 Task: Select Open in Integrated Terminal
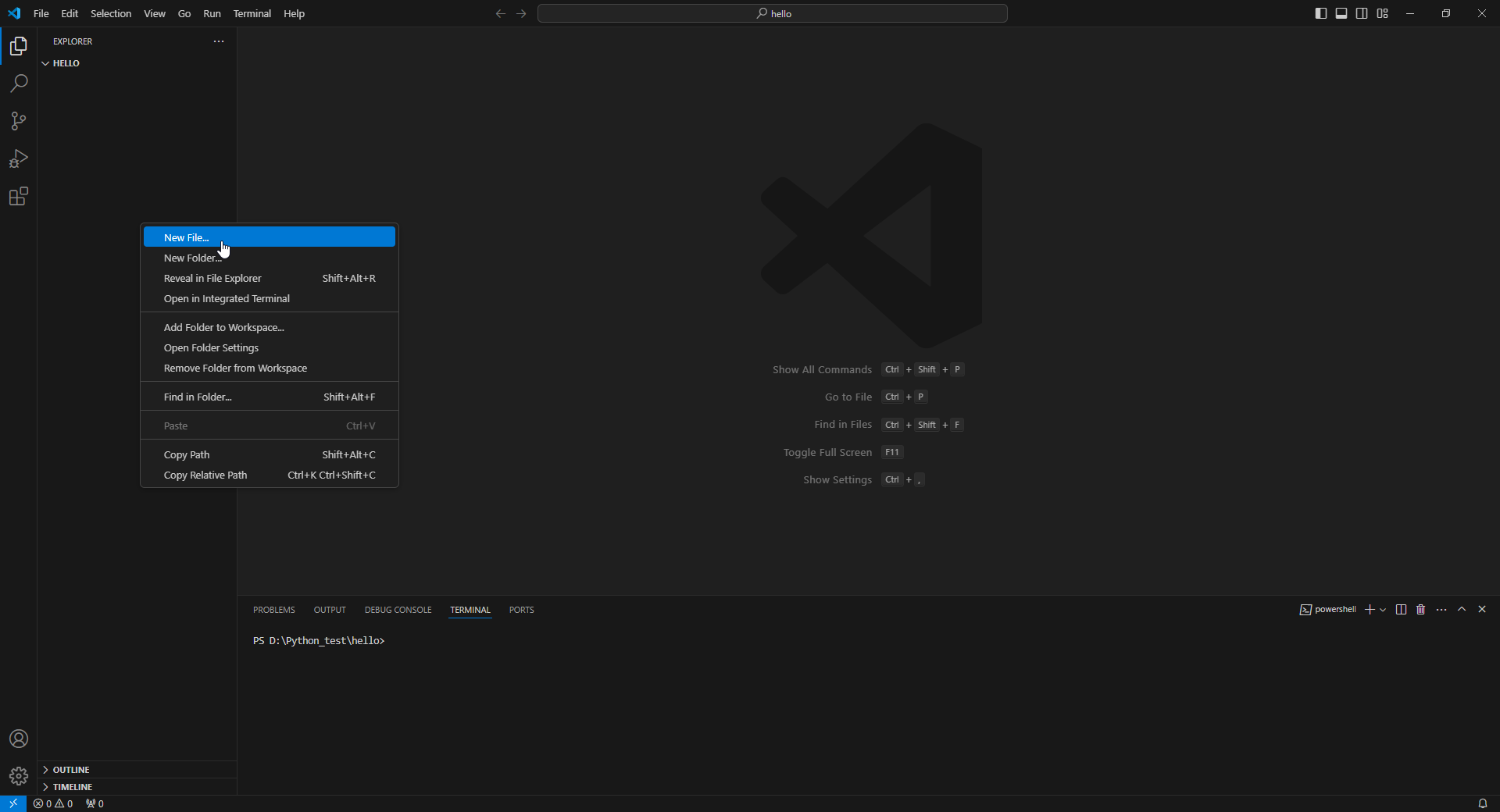pos(270,298)
